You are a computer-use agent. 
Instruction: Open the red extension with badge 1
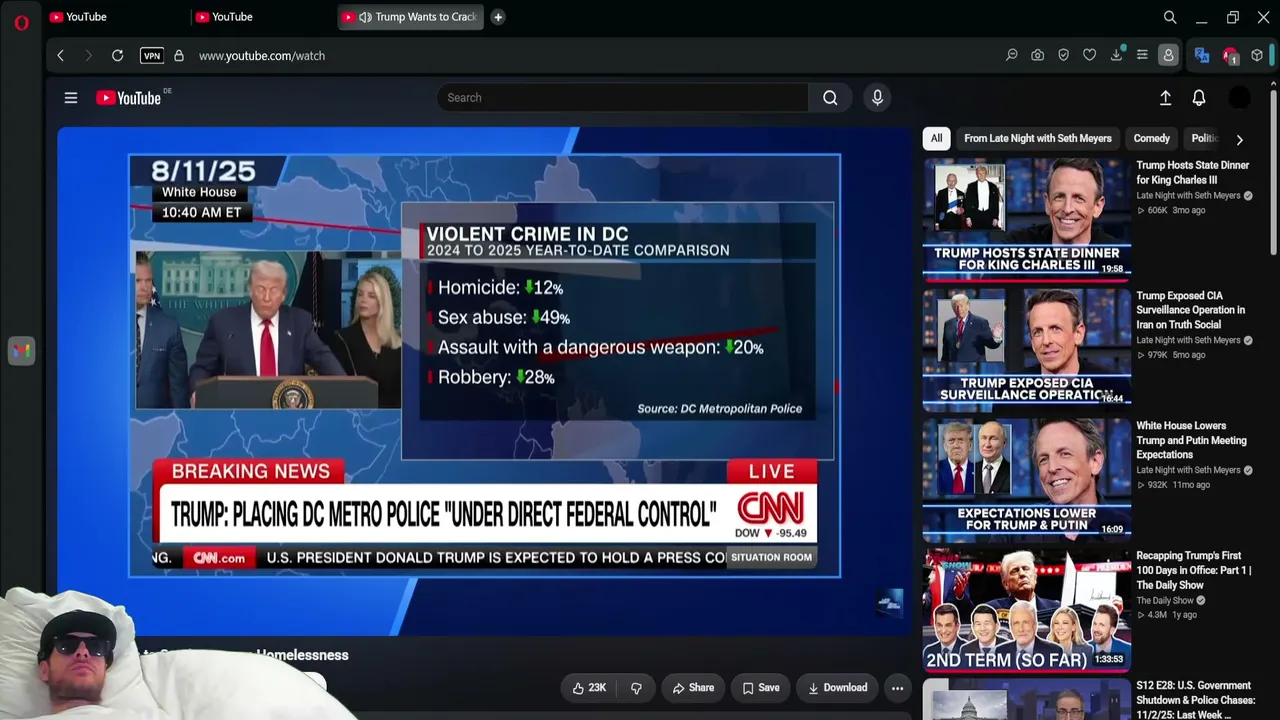pyautogui.click(x=1230, y=56)
